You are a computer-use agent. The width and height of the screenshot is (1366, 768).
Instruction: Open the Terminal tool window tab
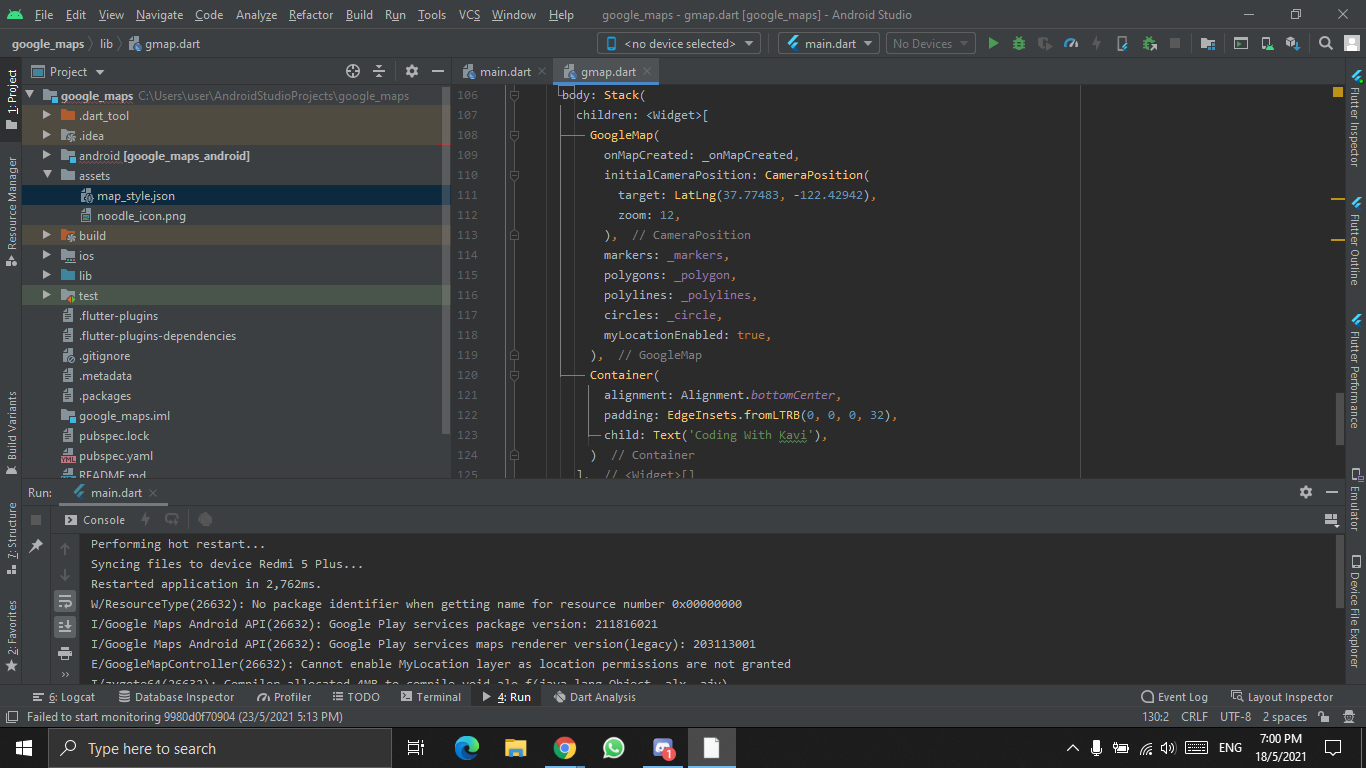[x=430, y=697]
